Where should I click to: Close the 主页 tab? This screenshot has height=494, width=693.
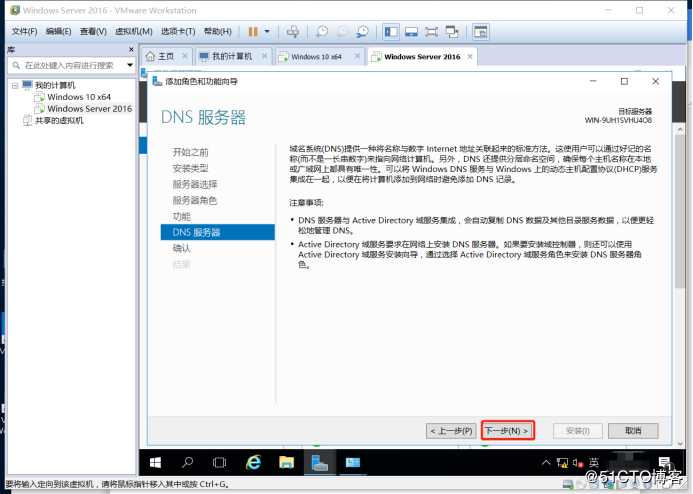tap(185, 56)
